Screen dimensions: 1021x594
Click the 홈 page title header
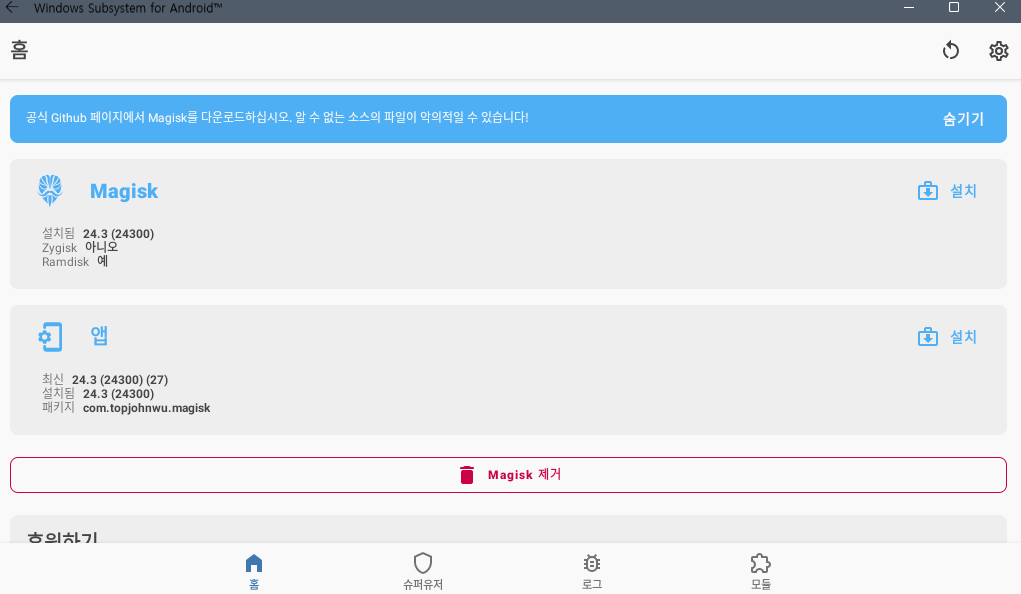coord(20,50)
